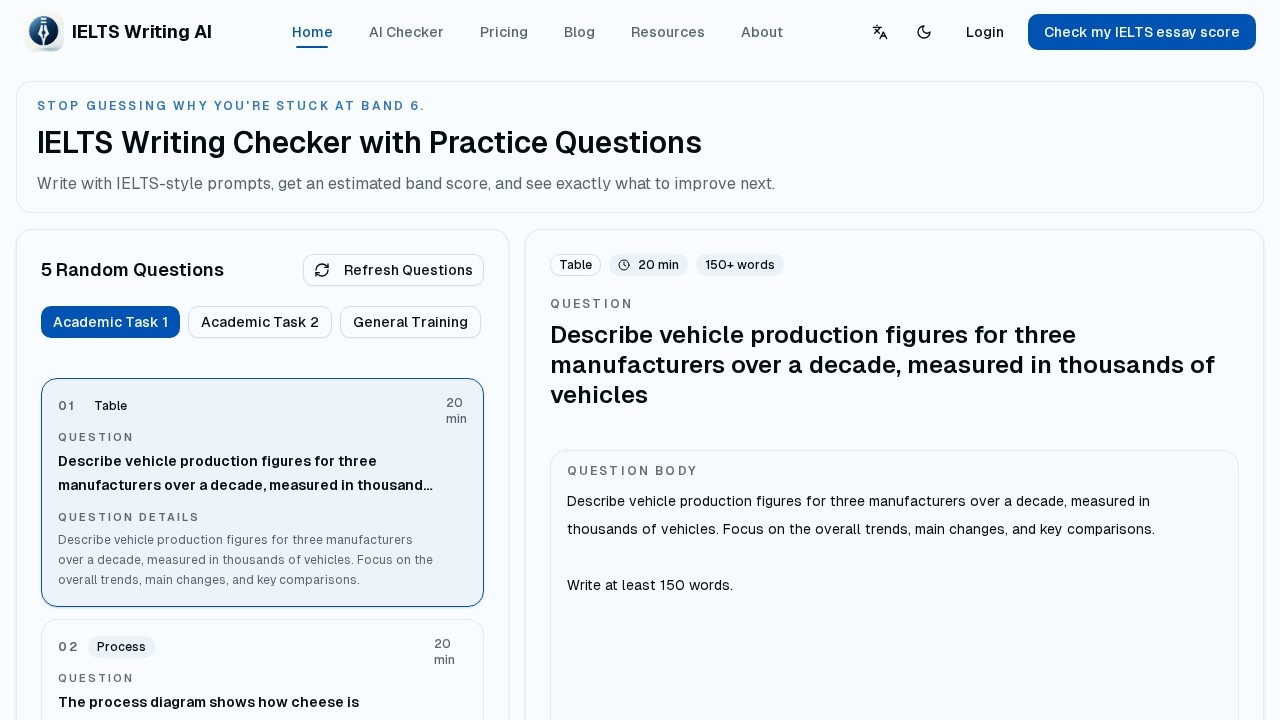1280x720 pixels.
Task: Go to the Home nav item
Action: (312, 32)
